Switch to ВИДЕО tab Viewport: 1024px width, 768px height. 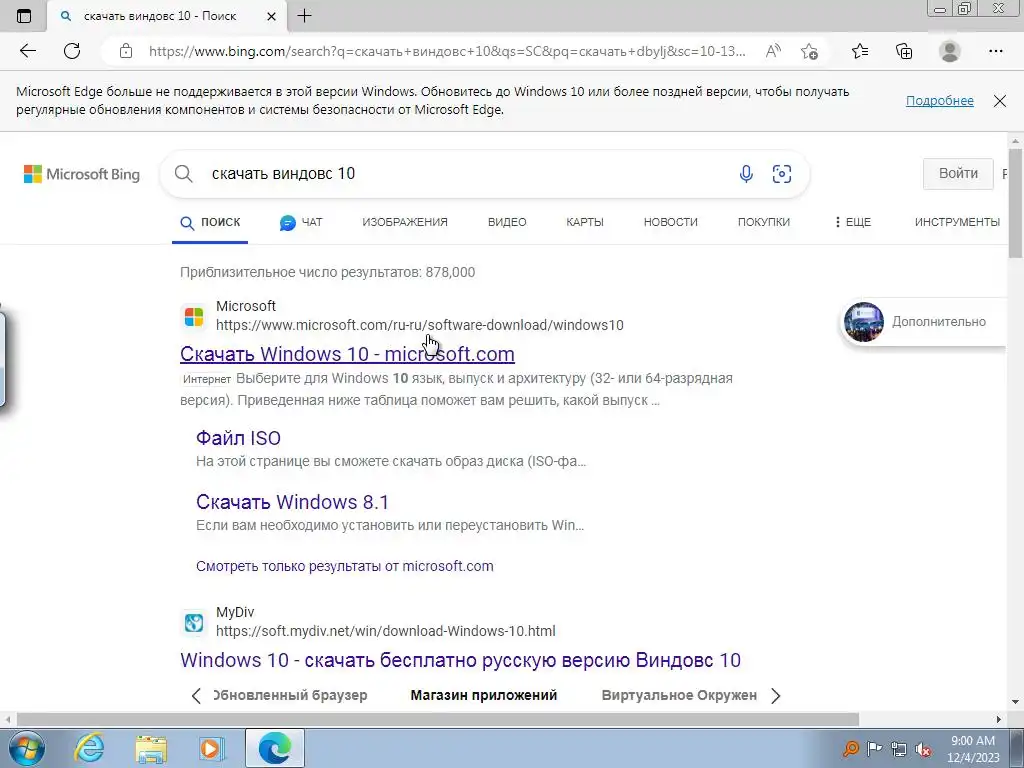[x=507, y=222]
